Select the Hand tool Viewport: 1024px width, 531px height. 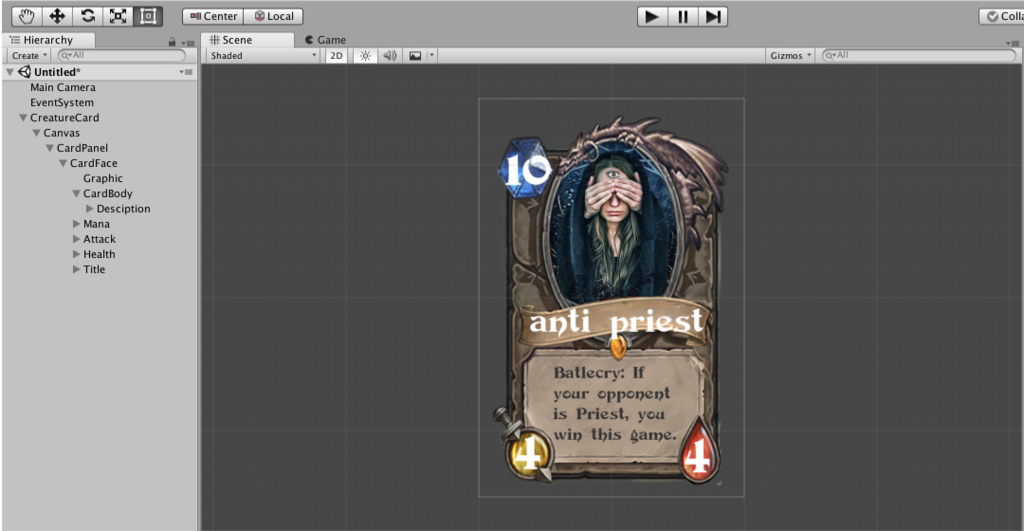[x=26, y=16]
